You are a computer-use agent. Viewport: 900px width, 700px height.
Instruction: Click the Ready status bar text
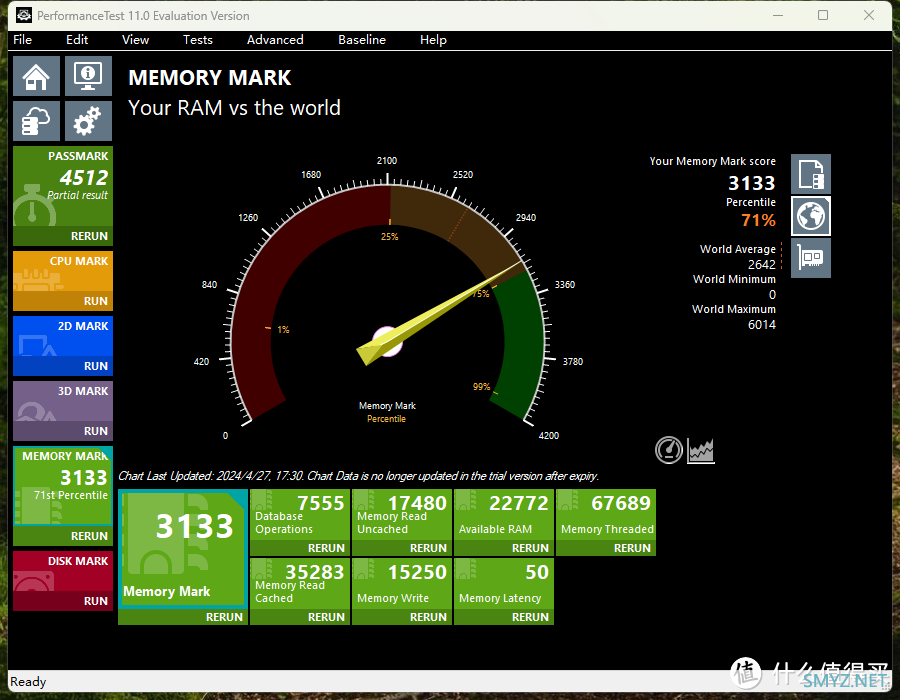(28, 682)
